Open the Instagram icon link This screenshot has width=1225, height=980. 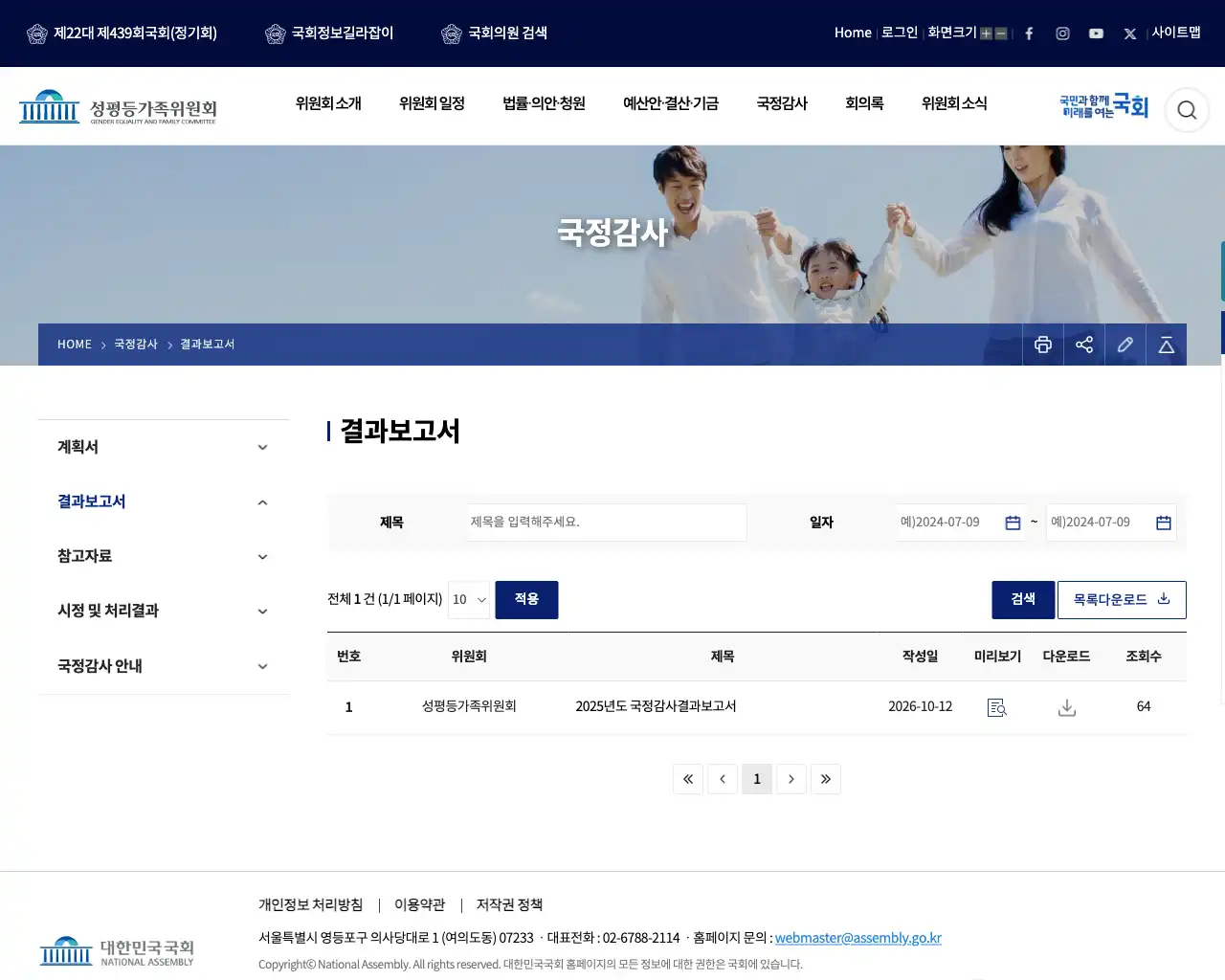tap(1062, 33)
